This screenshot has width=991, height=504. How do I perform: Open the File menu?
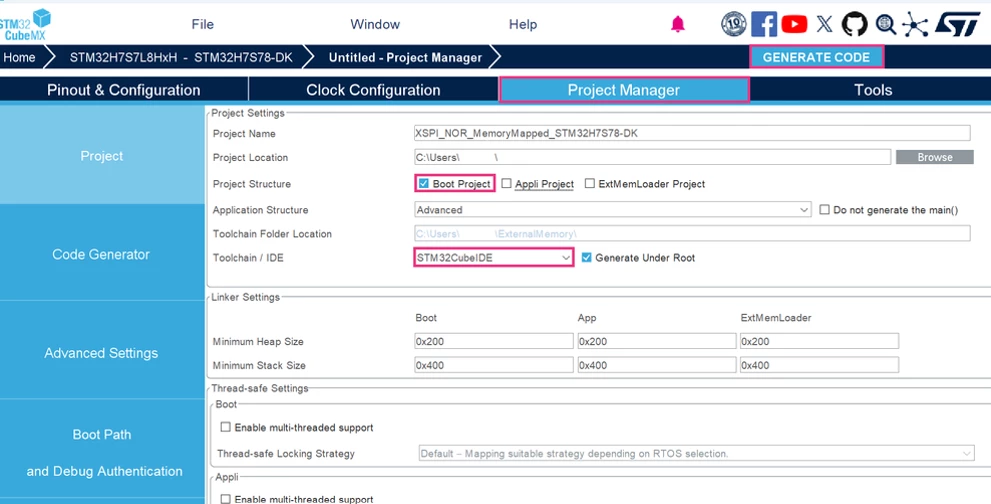tap(202, 24)
